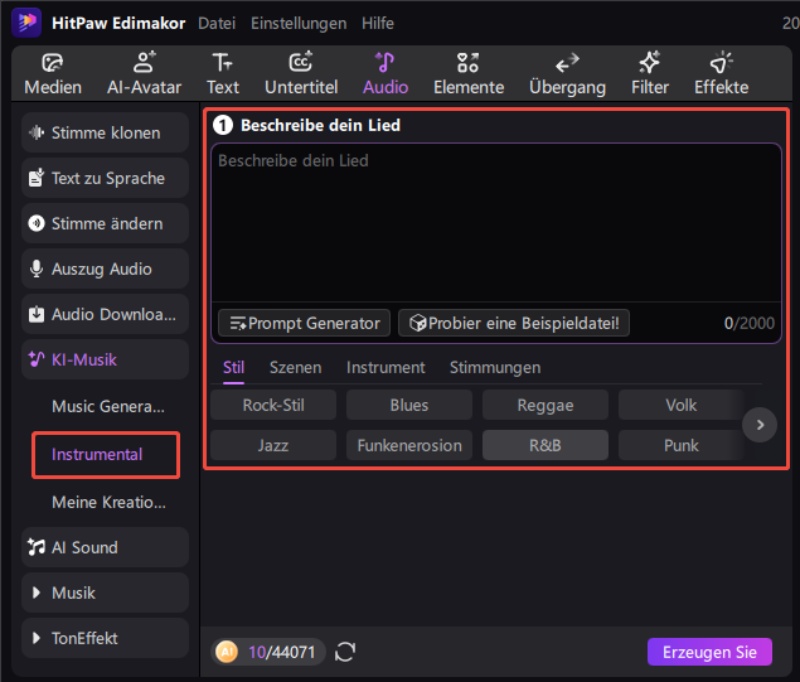Click the Audio Download icon

(x=36, y=314)
